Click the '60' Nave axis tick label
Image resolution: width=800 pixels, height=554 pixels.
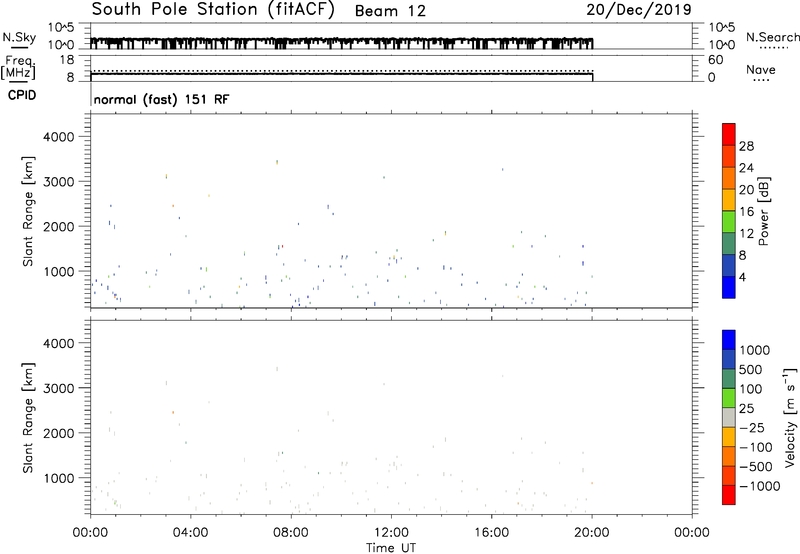pyautogui.click(x=715, y=60)
